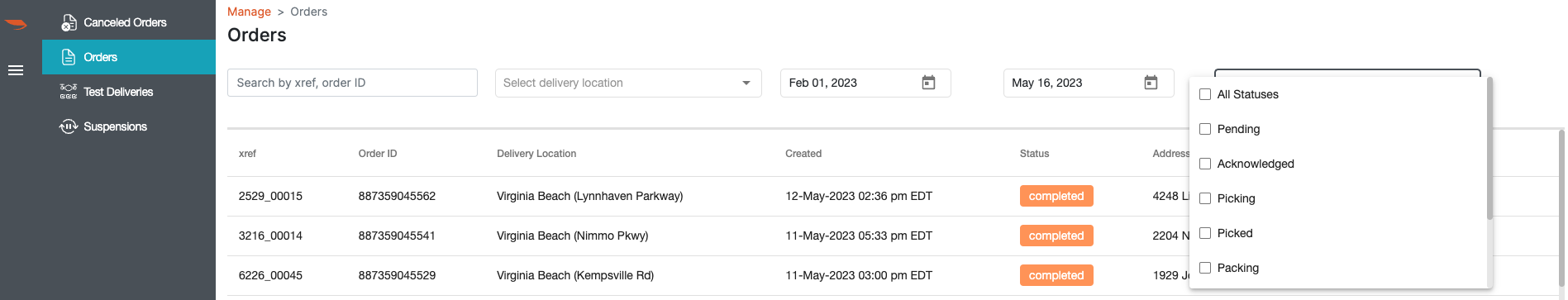Check the Packing status checkbox
The width and height of the screenshot is (1568, 300).
1205,268
